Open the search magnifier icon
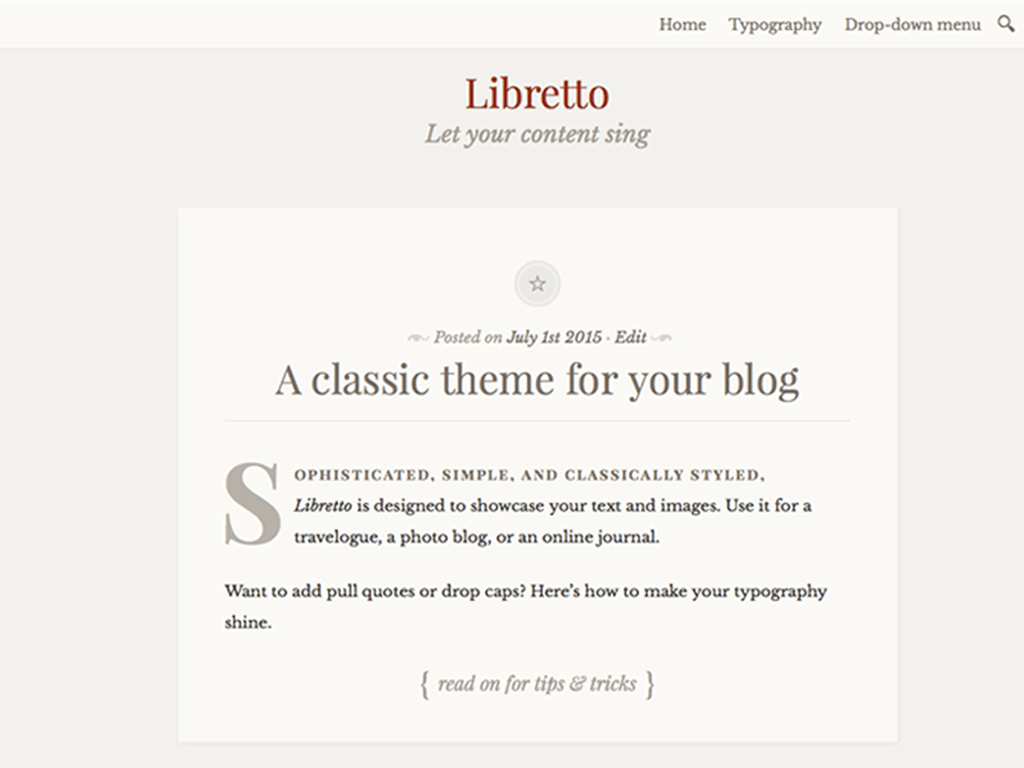 [x=1006, y=24]
